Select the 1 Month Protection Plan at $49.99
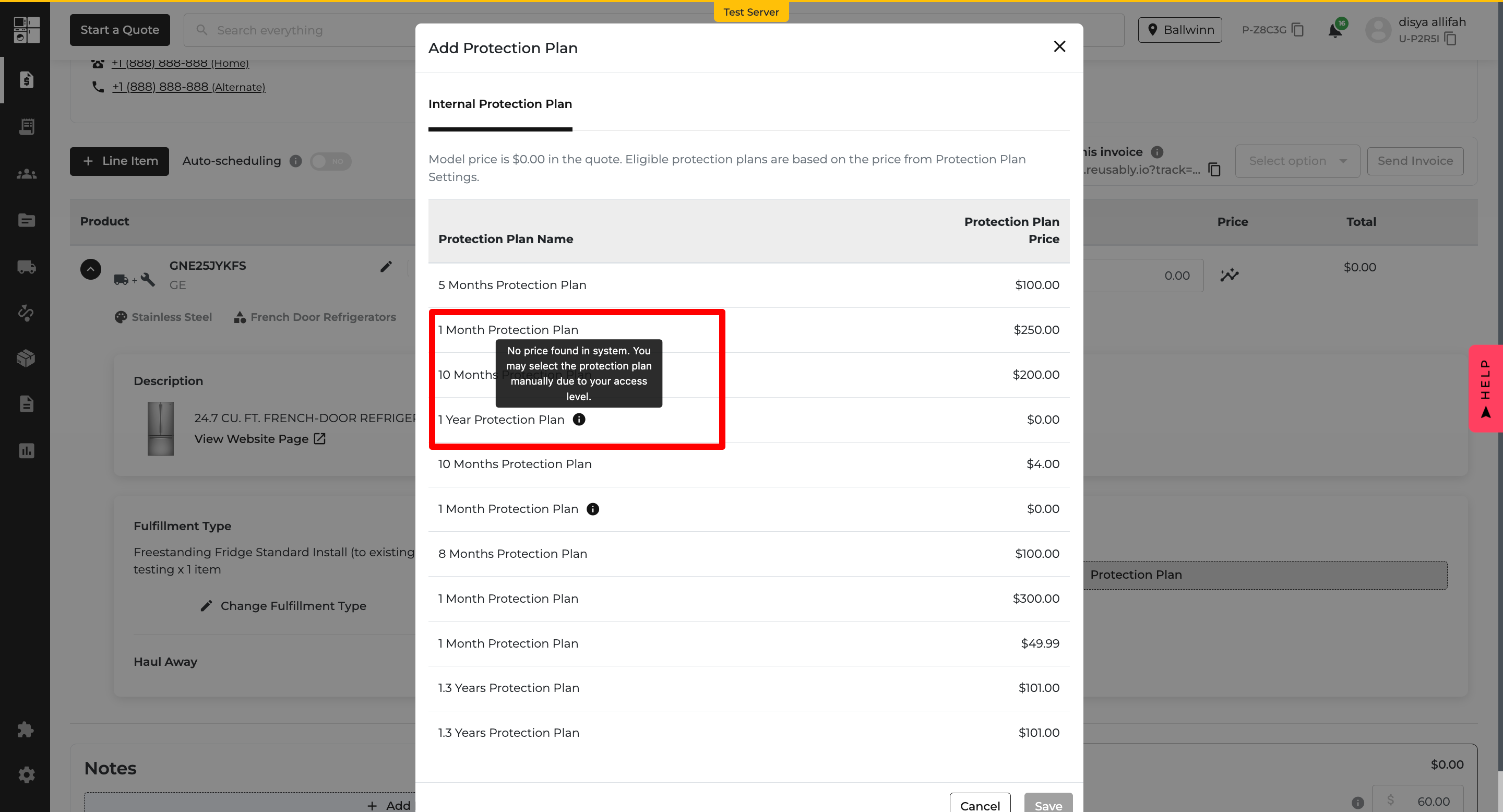The image size is (1503, 812). 748,643
